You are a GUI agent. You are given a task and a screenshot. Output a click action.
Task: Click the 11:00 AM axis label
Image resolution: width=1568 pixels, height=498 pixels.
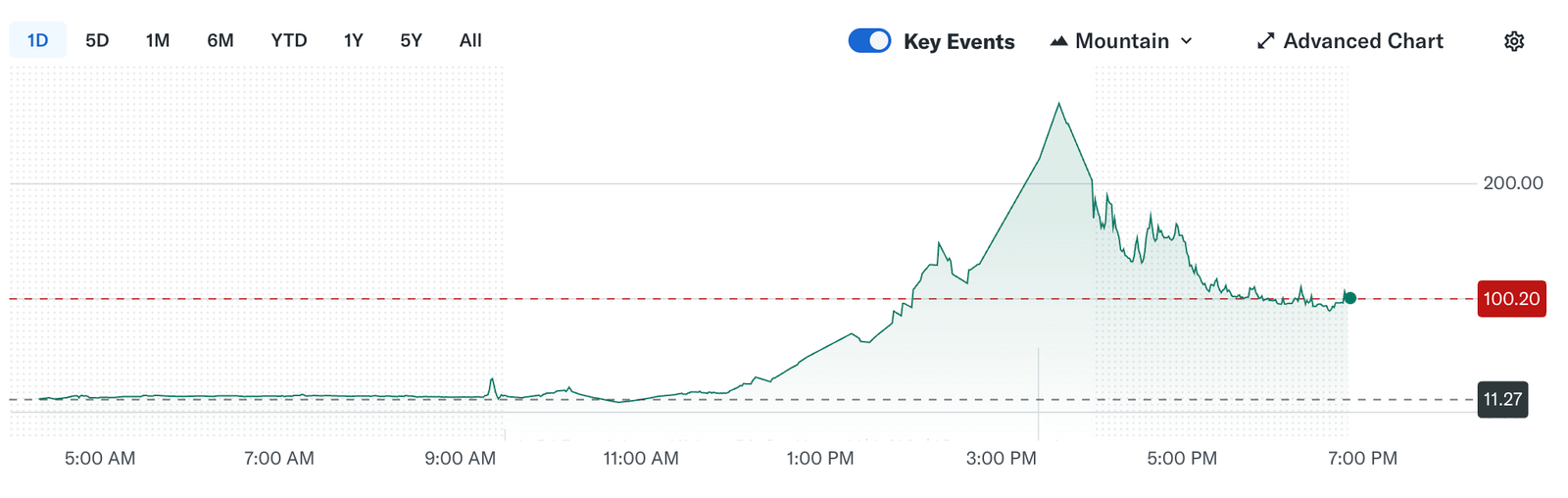[x=641, y=458]
